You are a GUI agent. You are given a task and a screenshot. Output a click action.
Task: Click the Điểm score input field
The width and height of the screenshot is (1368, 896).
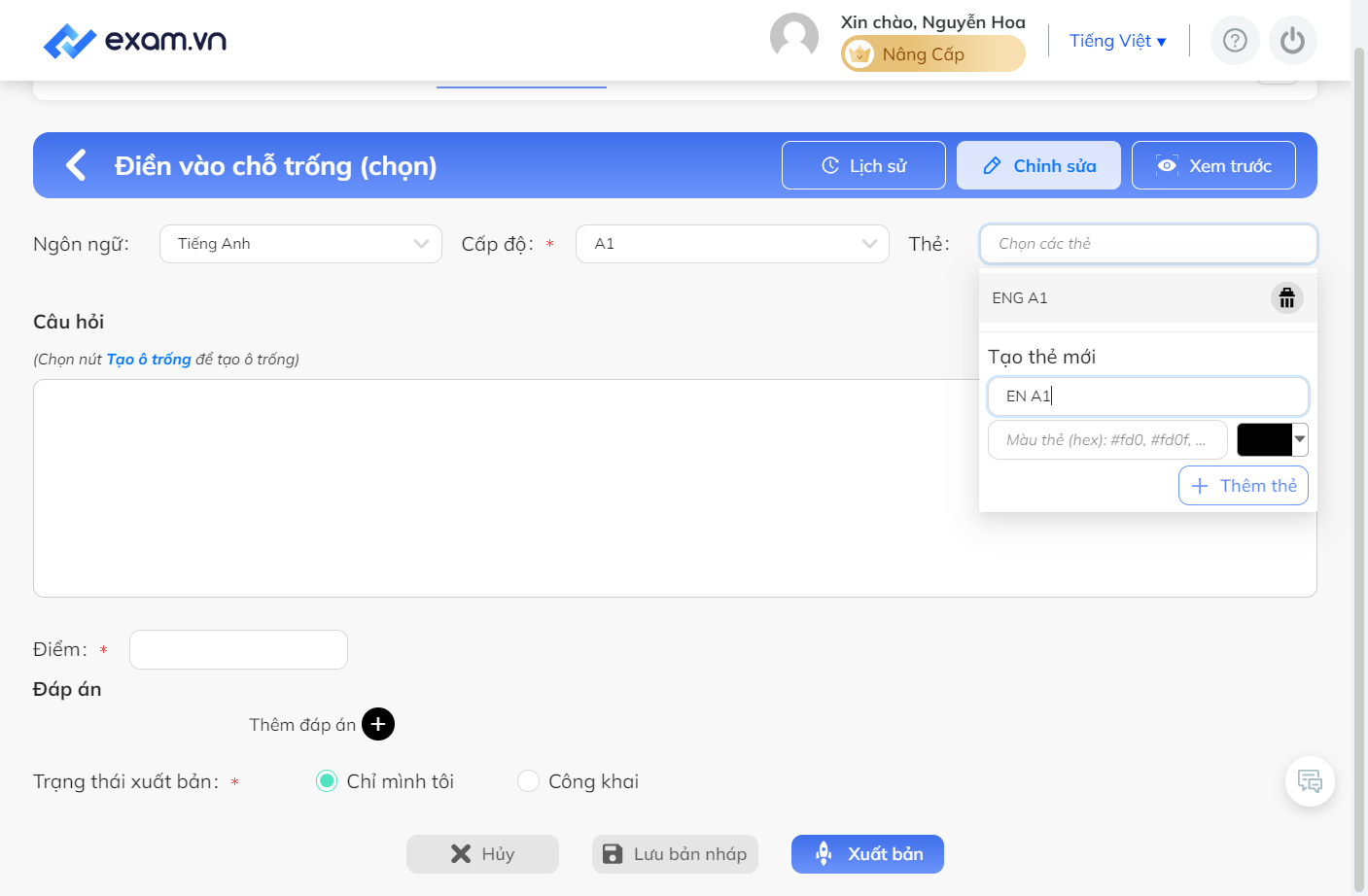(x=238, y=650)
